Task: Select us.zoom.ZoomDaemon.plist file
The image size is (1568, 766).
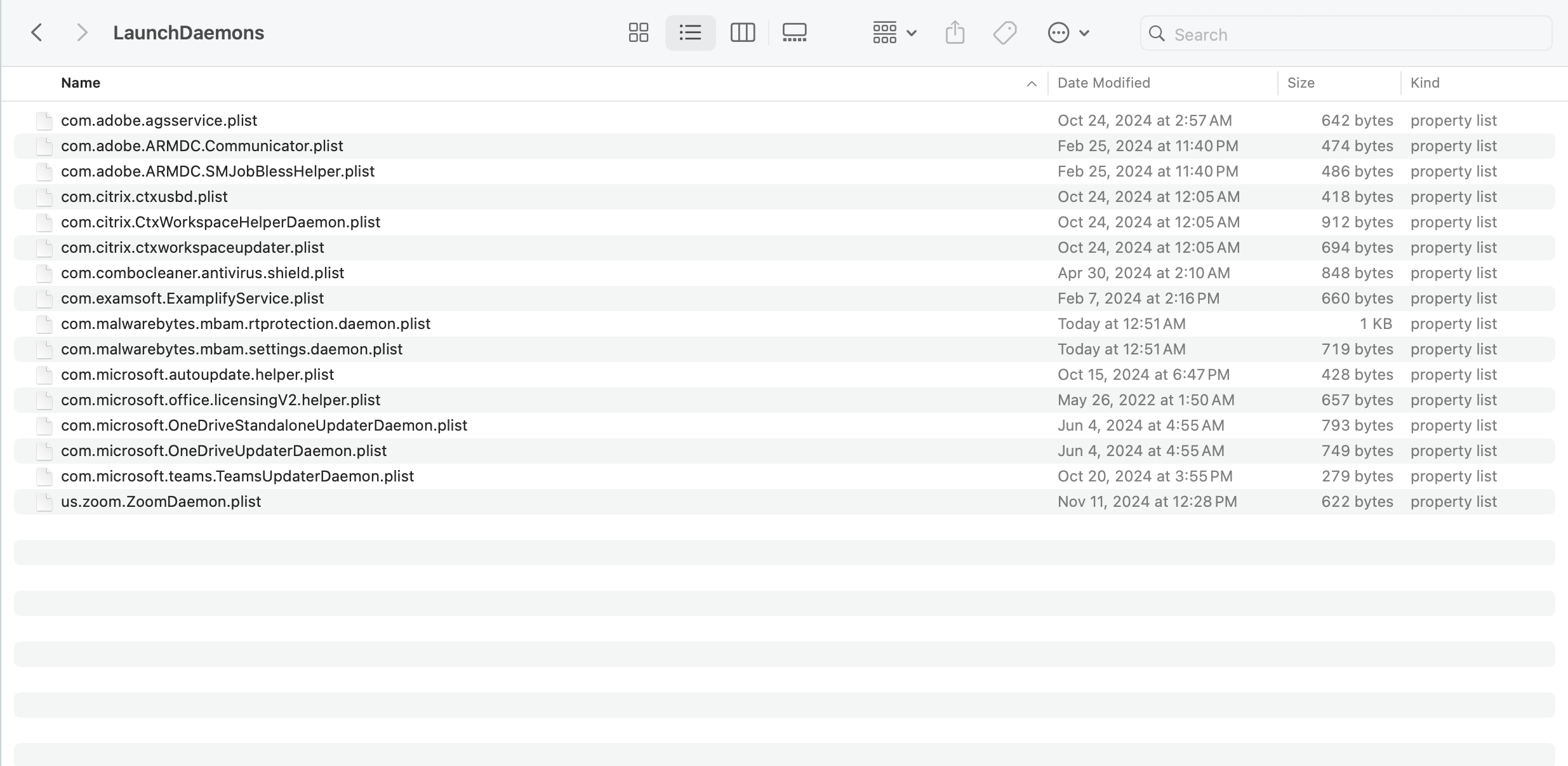Action: tap(161, 502)
